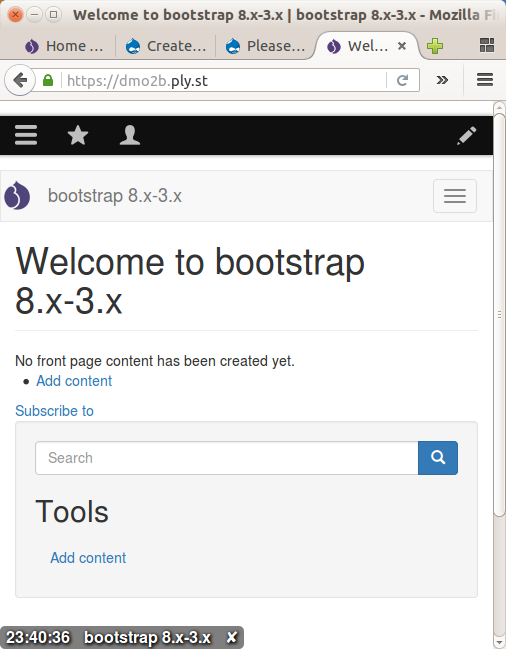The image size is (506, 649).
Task: Close the Wel... tab with its X
Action: tap(401, 46)
